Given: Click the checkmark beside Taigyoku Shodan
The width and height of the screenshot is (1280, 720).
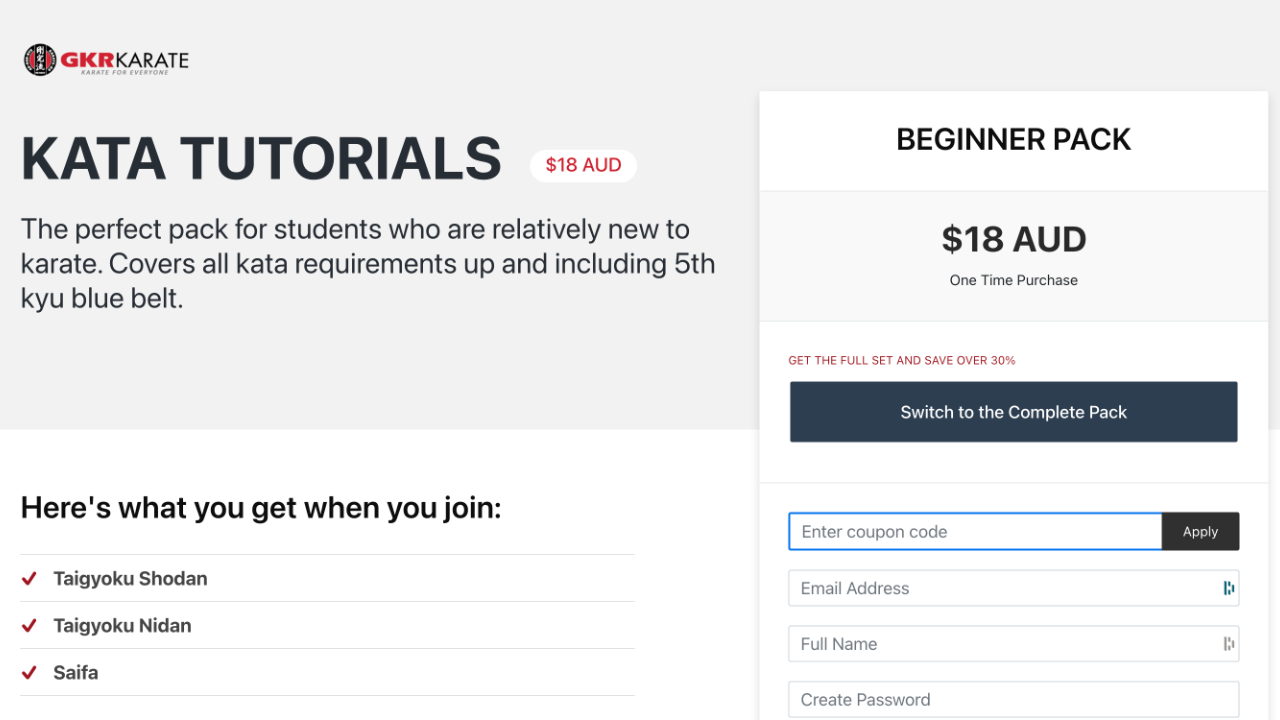Looking at the screenshot, I should pyautogui.click(x=30, y=578).
